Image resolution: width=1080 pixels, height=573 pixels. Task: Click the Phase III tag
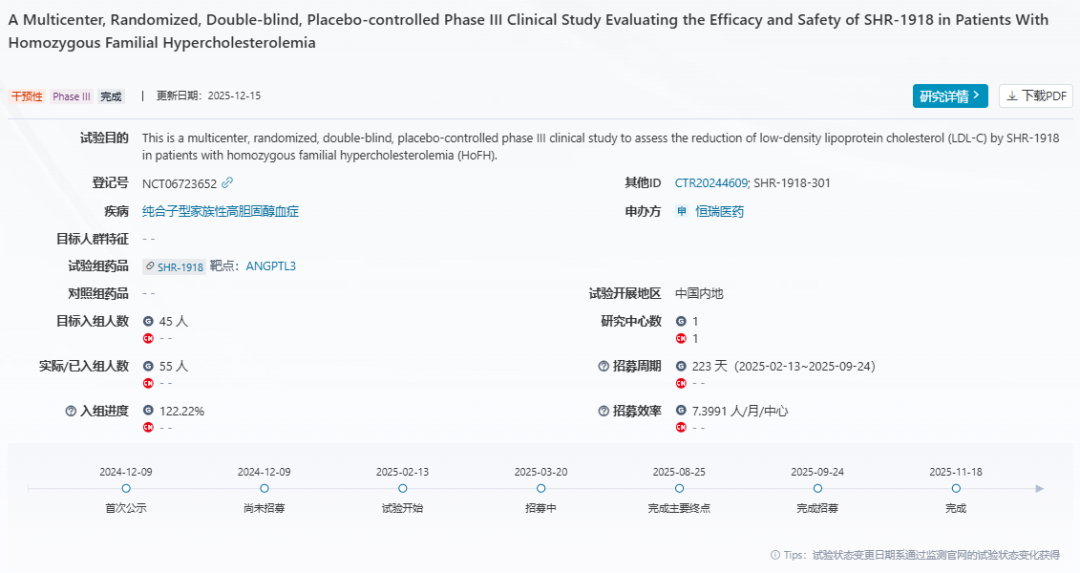point(72,97)
